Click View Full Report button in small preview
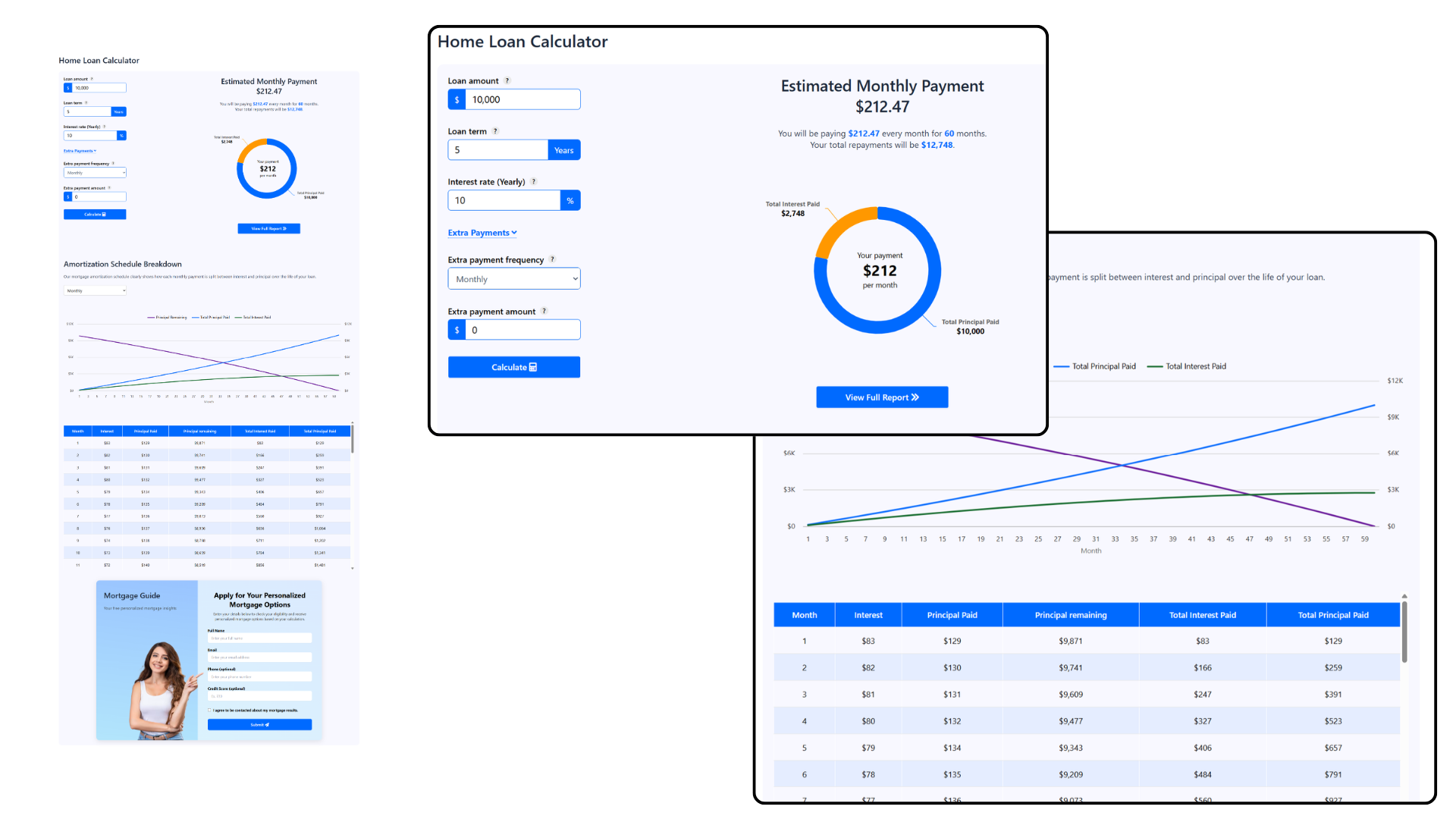This screenshot has width=1456, height=819. [269, 228]
